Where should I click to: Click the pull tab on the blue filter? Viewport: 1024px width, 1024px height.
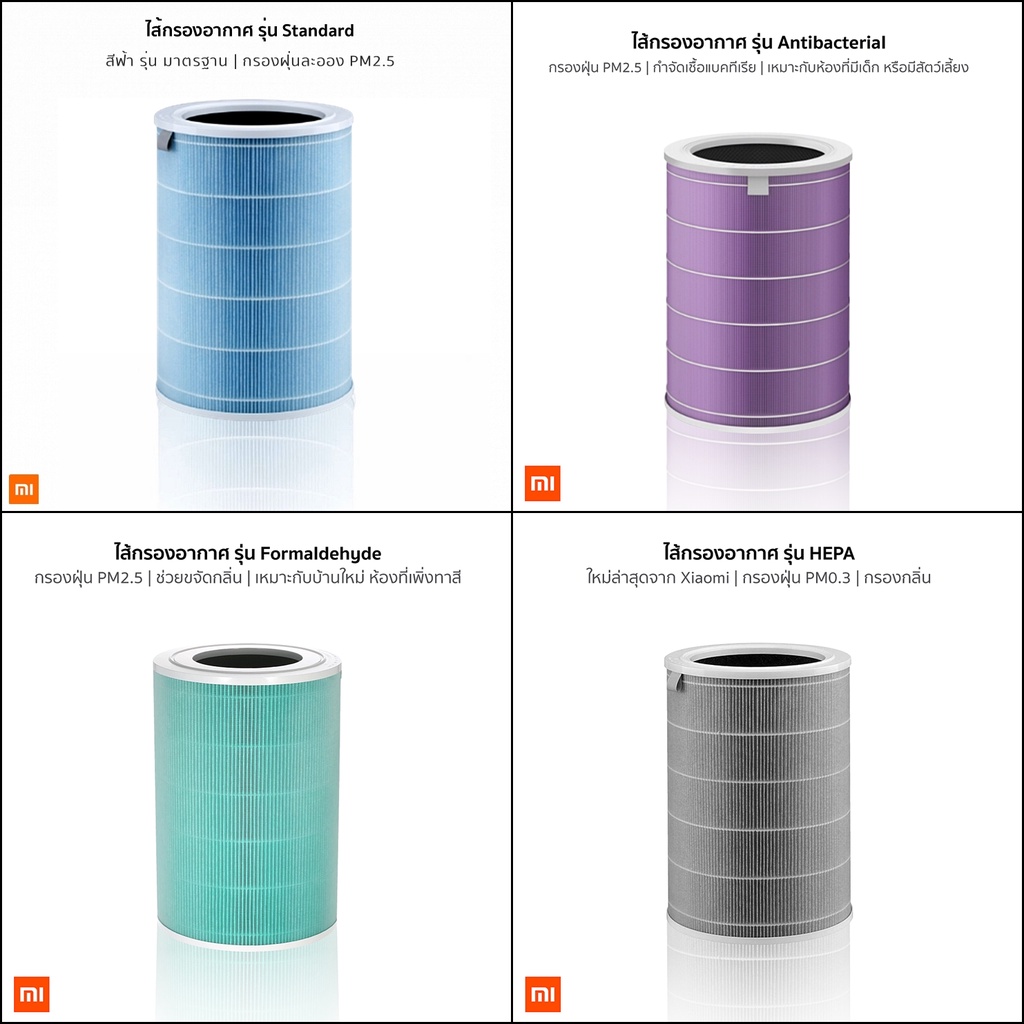165,140
